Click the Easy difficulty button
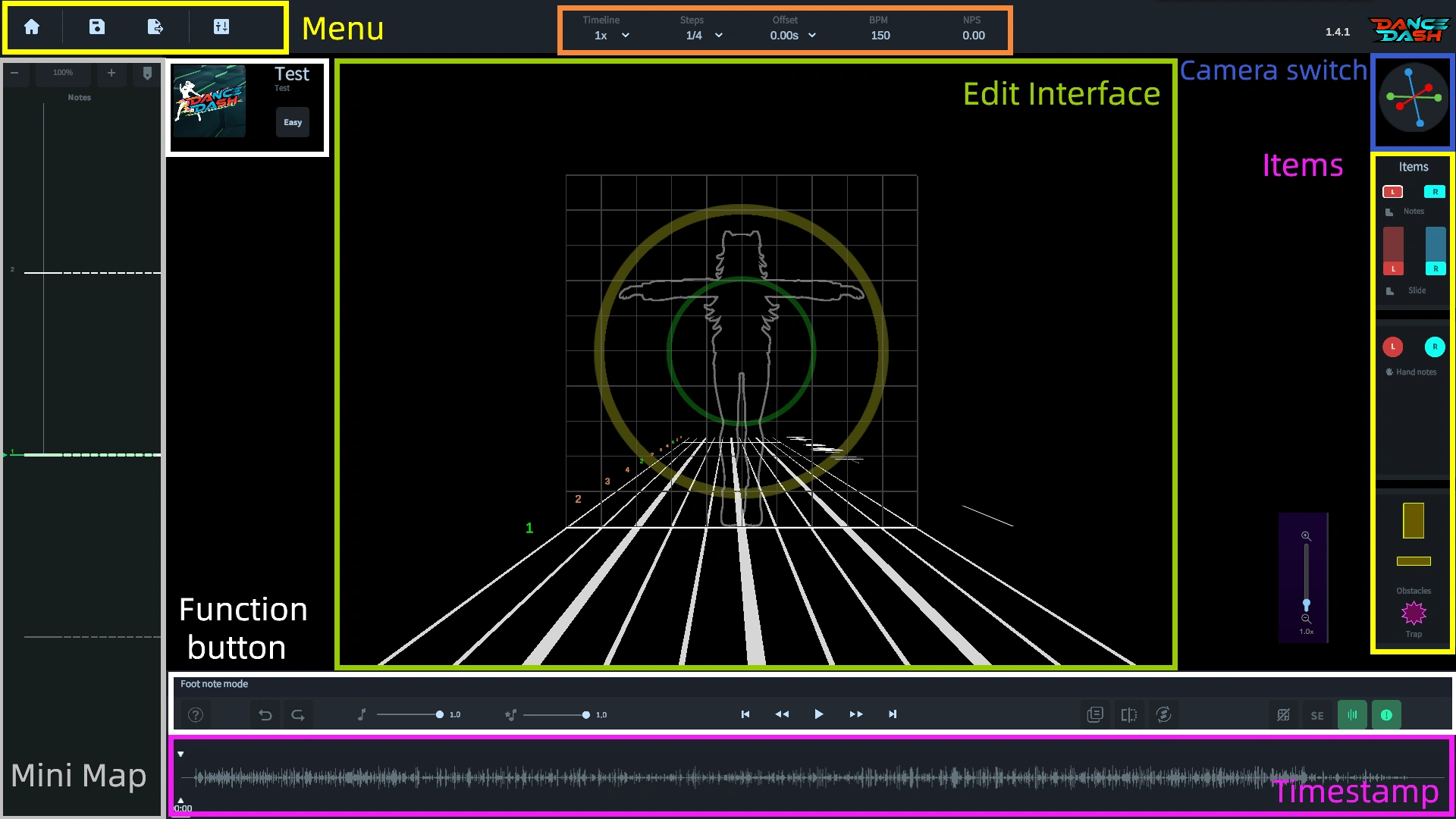 coord(293,122)
